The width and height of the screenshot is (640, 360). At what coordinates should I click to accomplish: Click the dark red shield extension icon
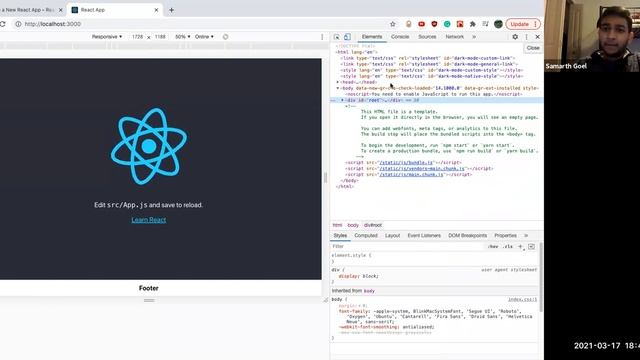click(x=434, y=24)
